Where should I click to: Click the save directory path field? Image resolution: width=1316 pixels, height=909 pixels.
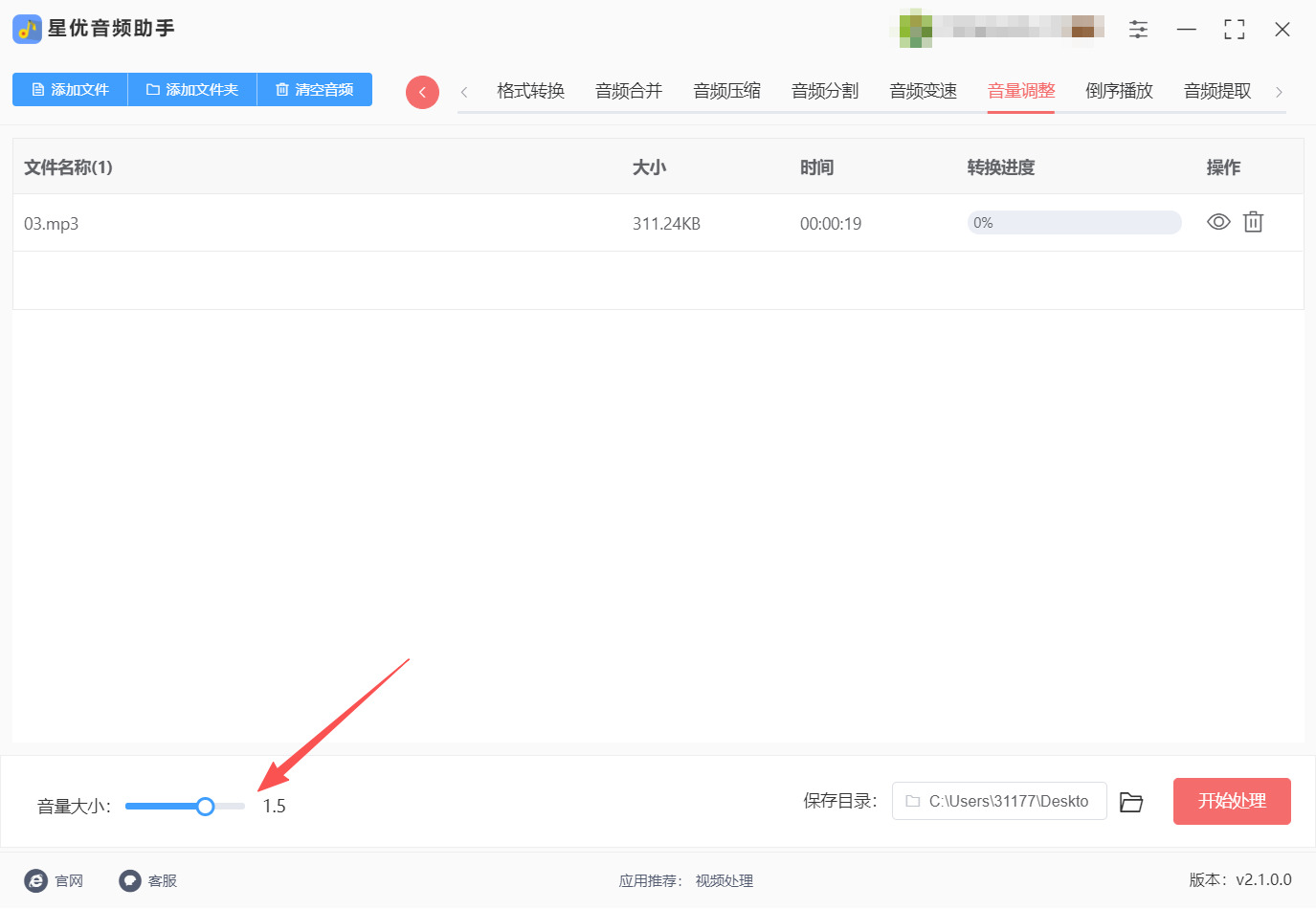coord(998,801)
